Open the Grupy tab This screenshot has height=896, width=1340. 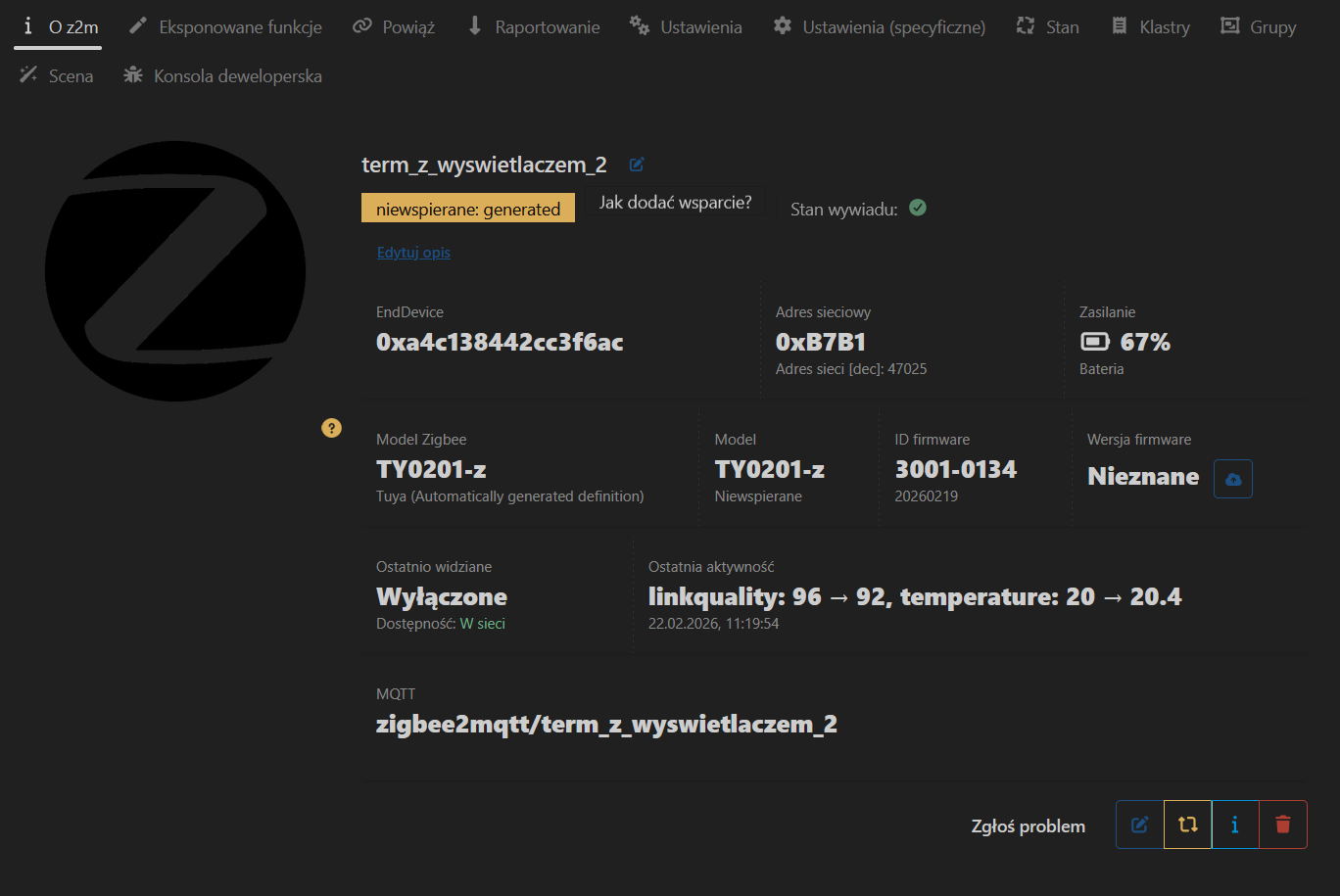click(1259, 27)
